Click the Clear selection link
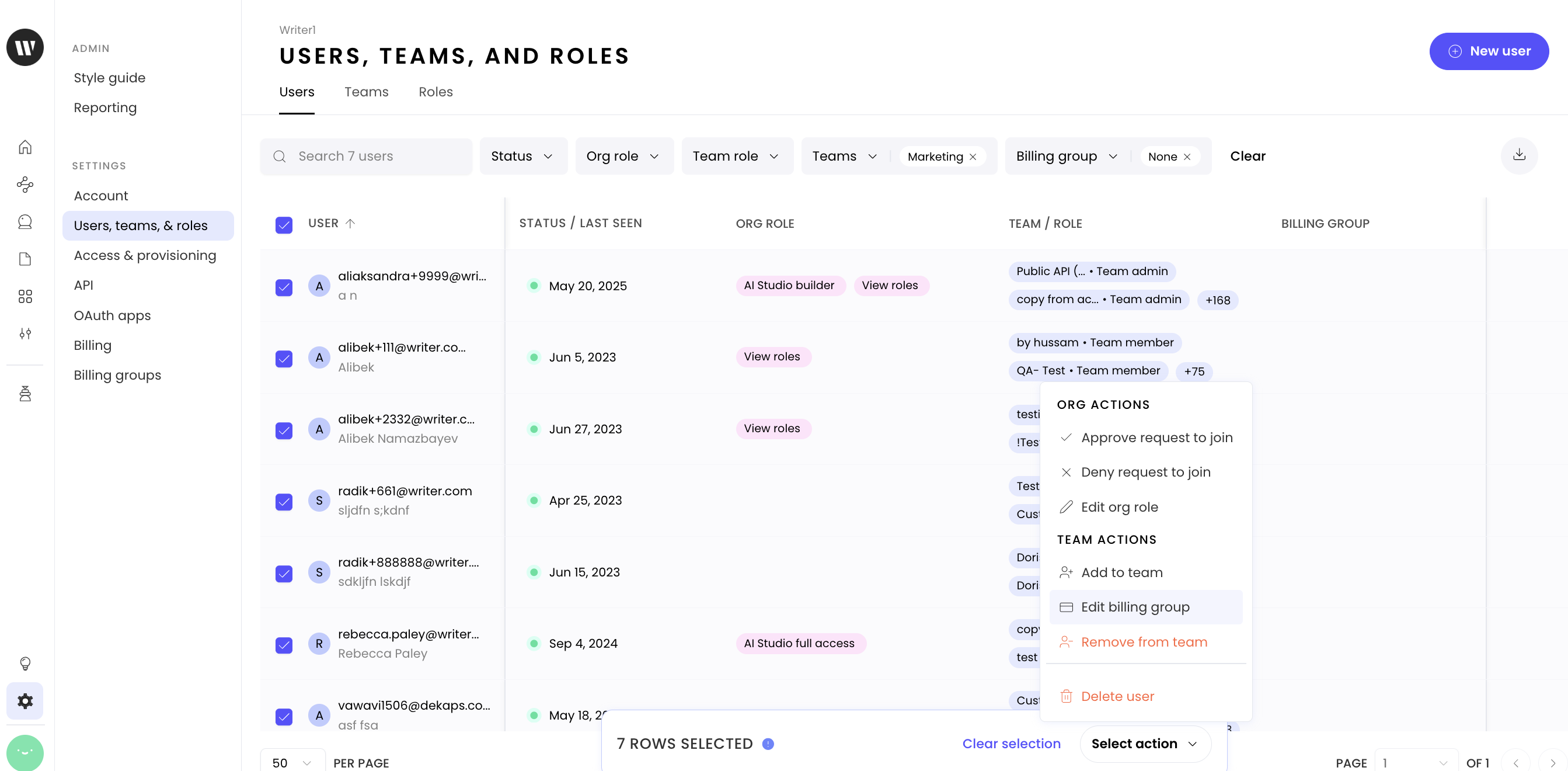 click(1011, 743)
